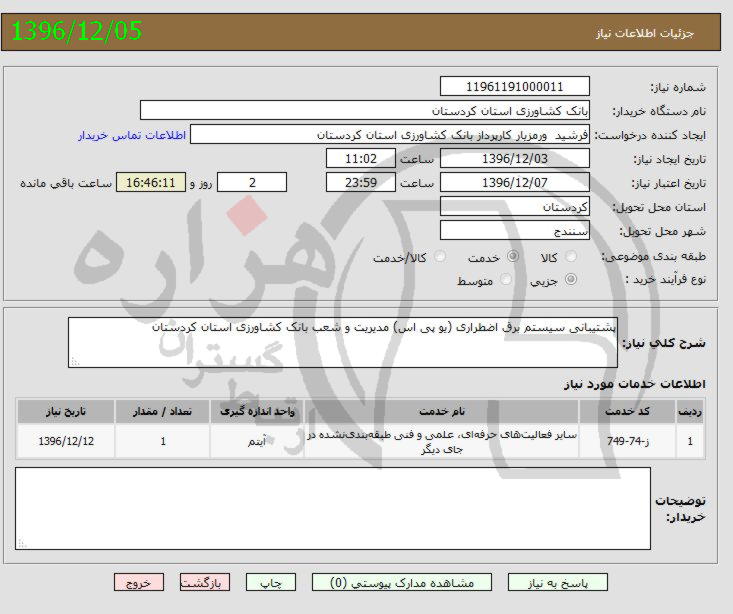Screen dimensions: 733x614
Task: Click the چاپ print button
Action: coord(271,583)
